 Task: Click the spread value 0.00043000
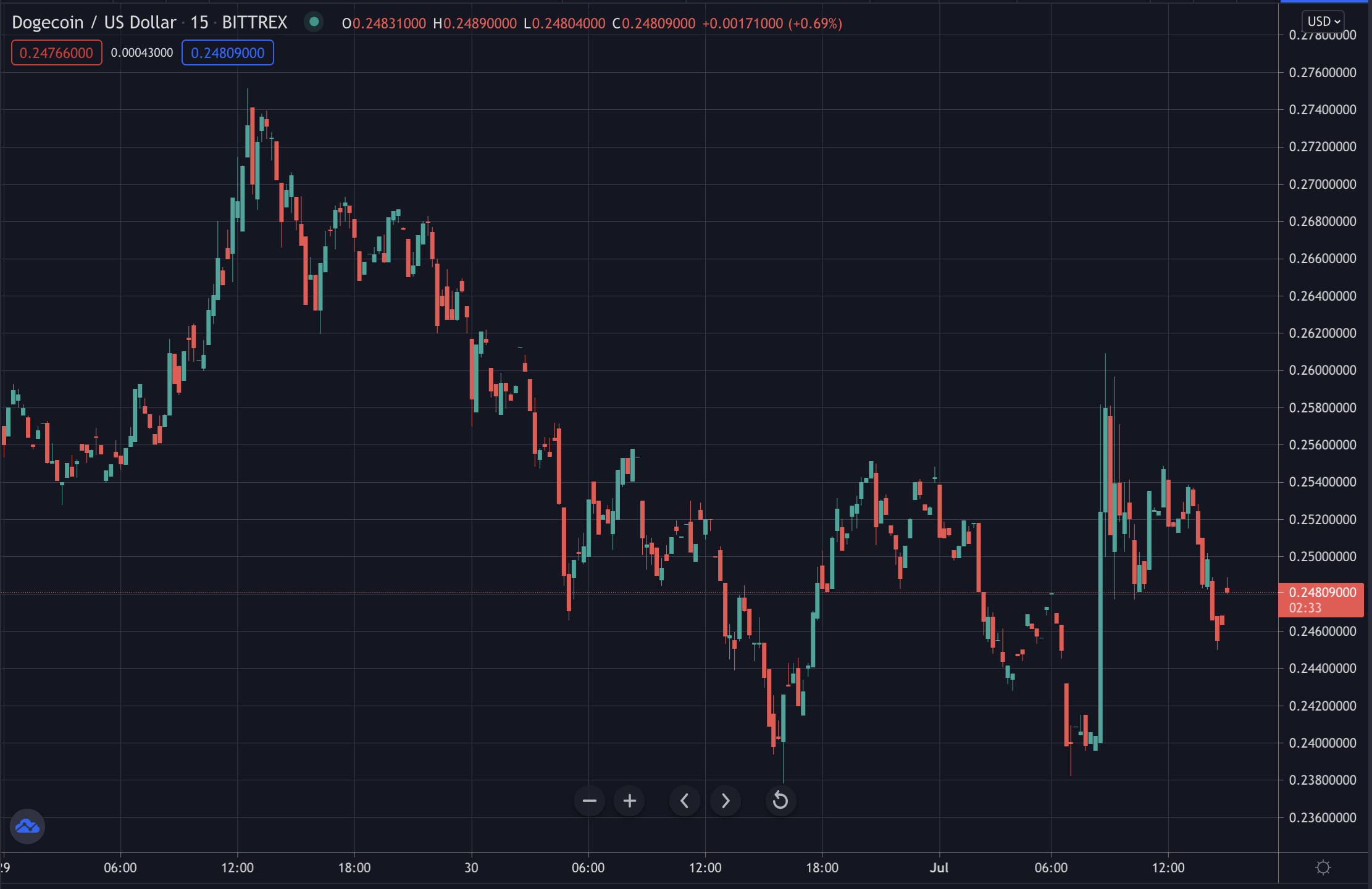coord(142,53)
